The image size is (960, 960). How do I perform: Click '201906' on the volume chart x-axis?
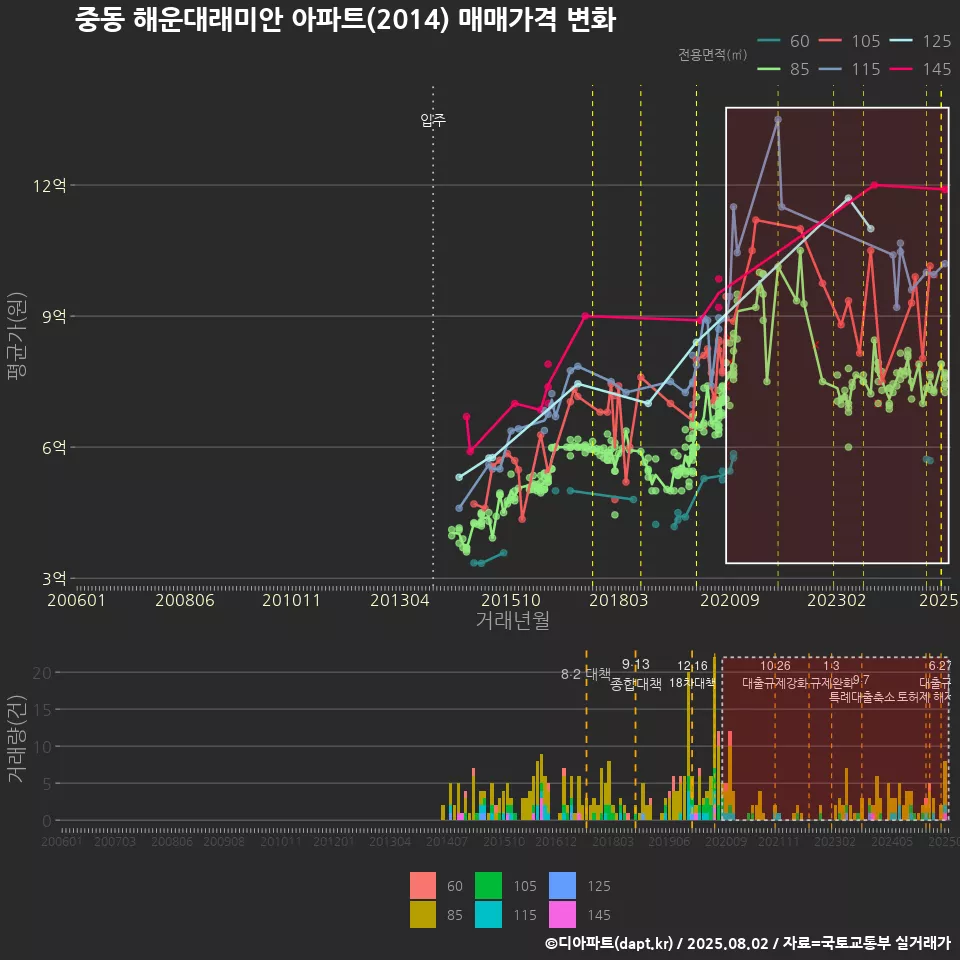coord(669,842)
